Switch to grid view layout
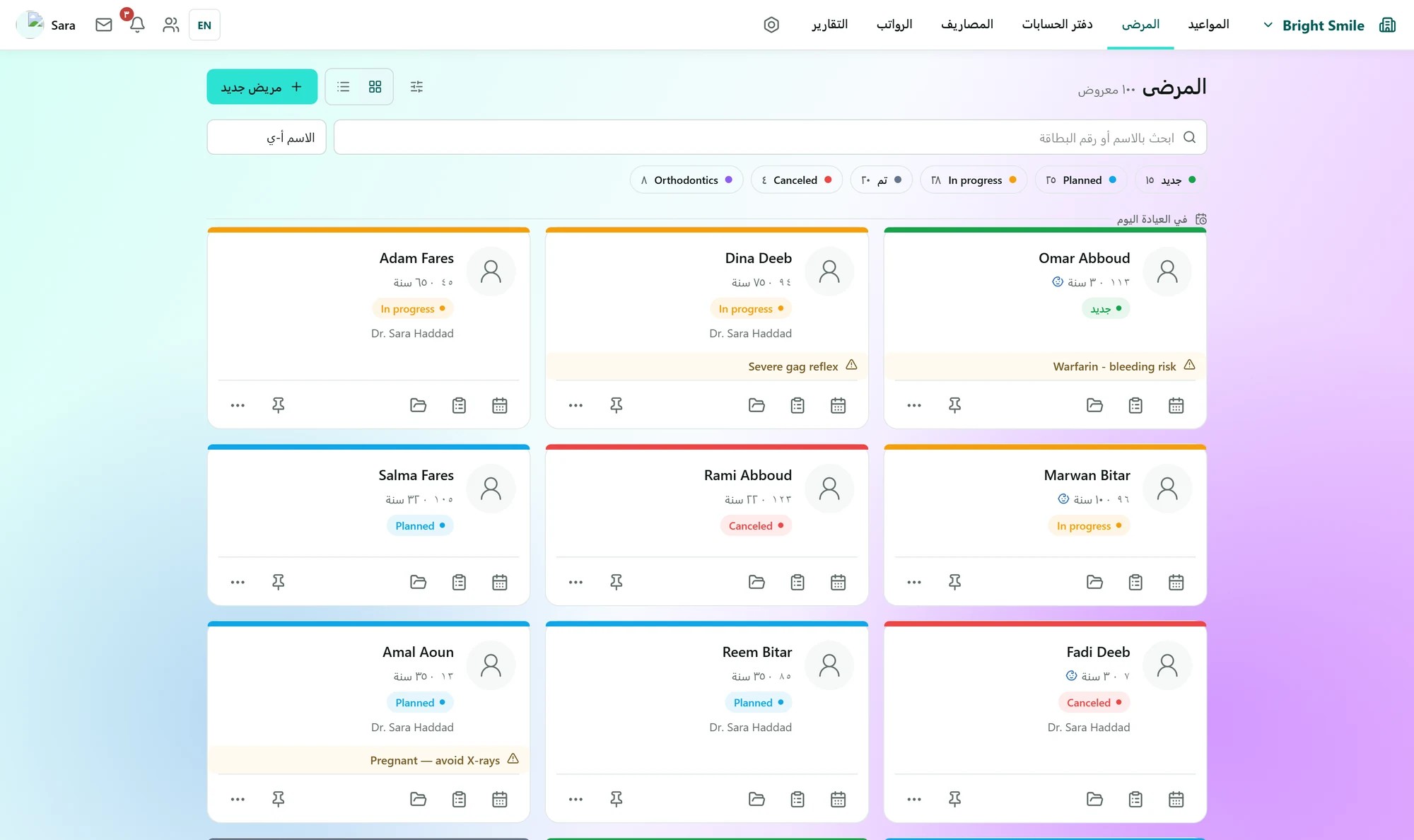Viewport: 1414px width, 840px height. [x=375, y=86]
